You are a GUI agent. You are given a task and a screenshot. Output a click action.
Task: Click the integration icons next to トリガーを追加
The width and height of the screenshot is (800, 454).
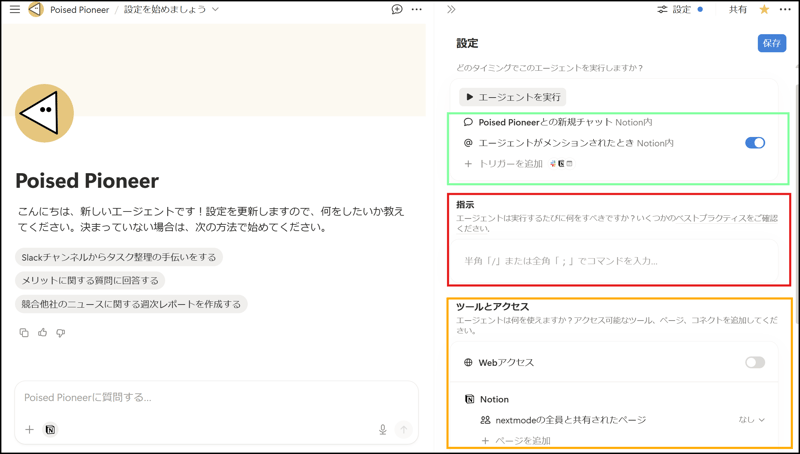pyautogui.click(x=561, y=164)
